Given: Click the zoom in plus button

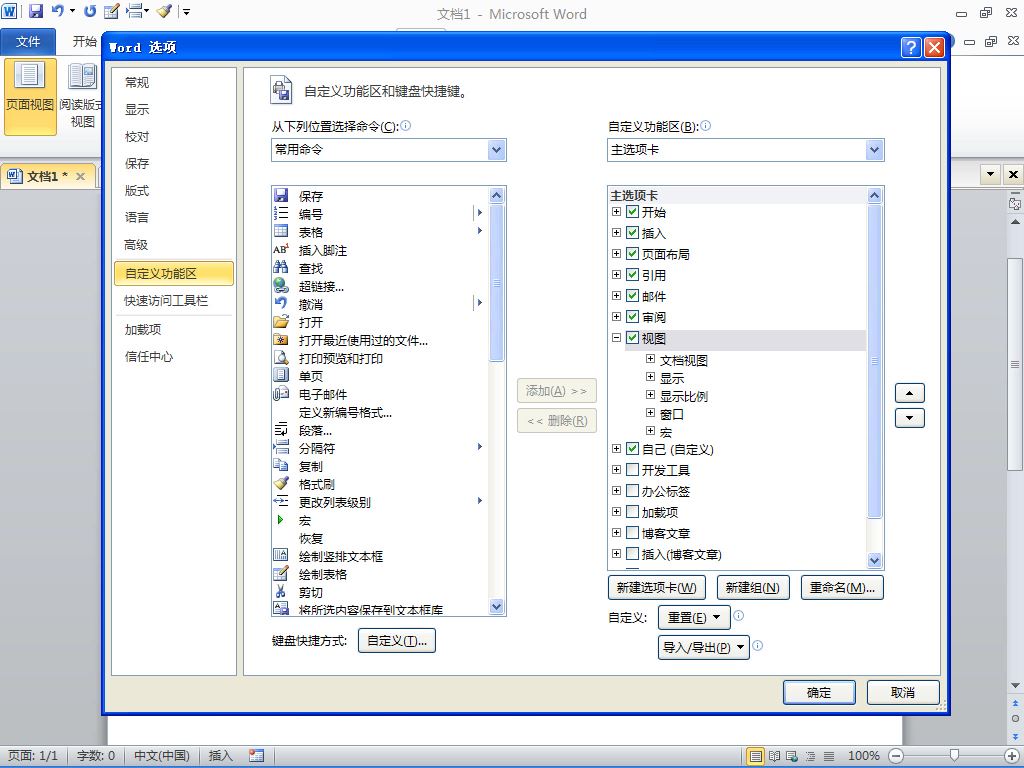Looking at the screenshot, I should click(x=1012, y=756).
